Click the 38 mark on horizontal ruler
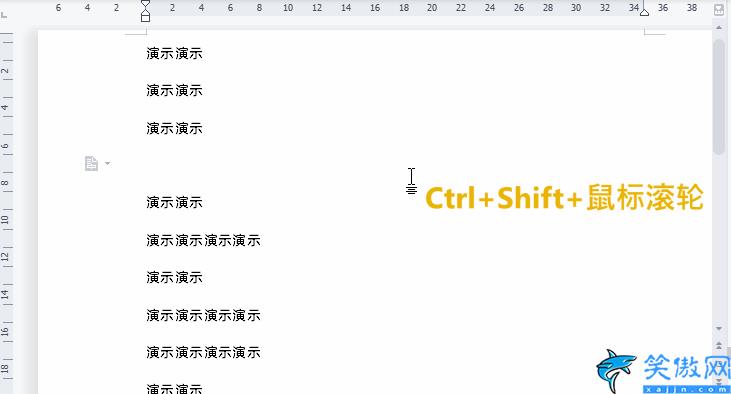 (x=692, y=7)
